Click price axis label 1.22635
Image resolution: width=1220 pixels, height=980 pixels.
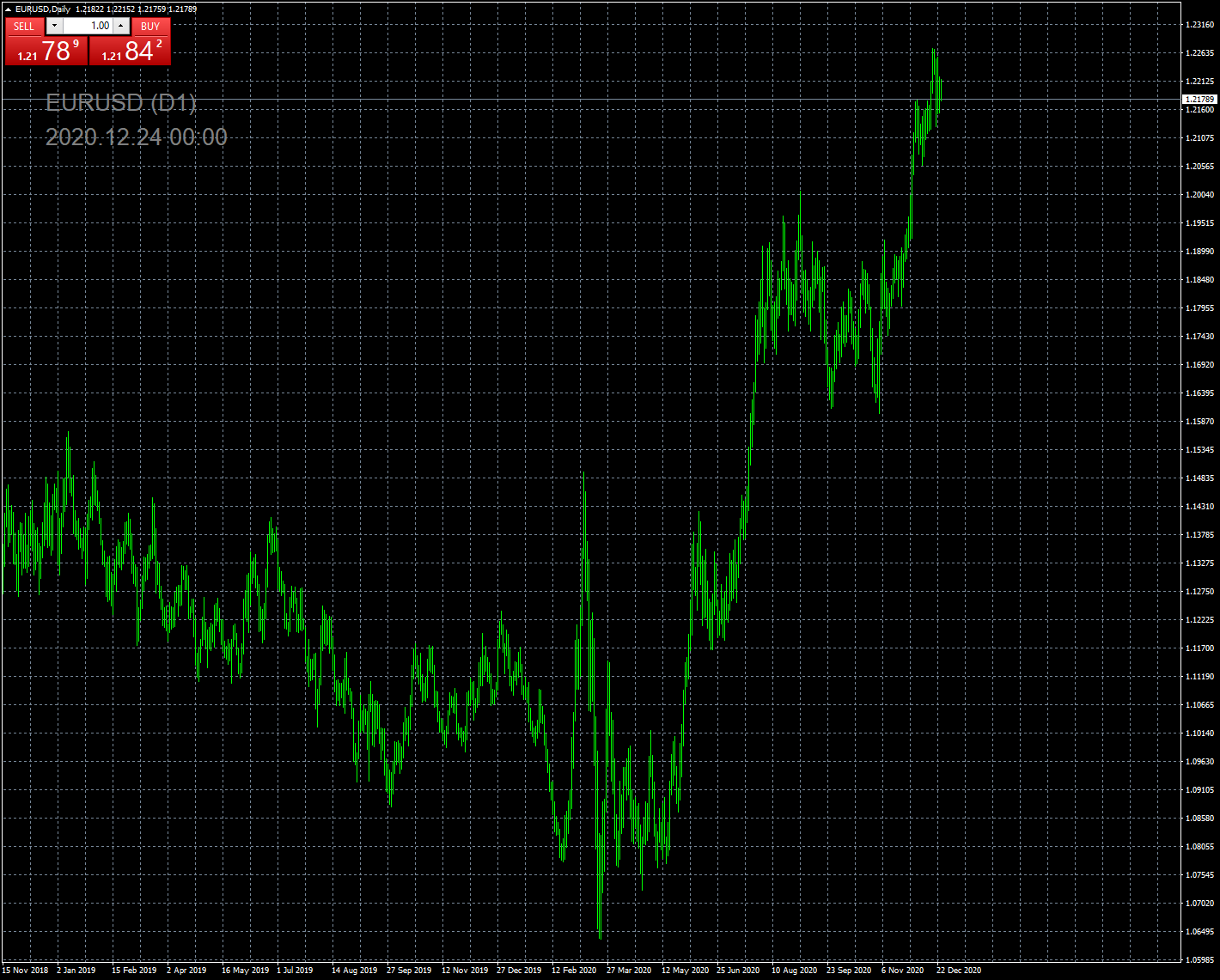[x=1199, y=53]
